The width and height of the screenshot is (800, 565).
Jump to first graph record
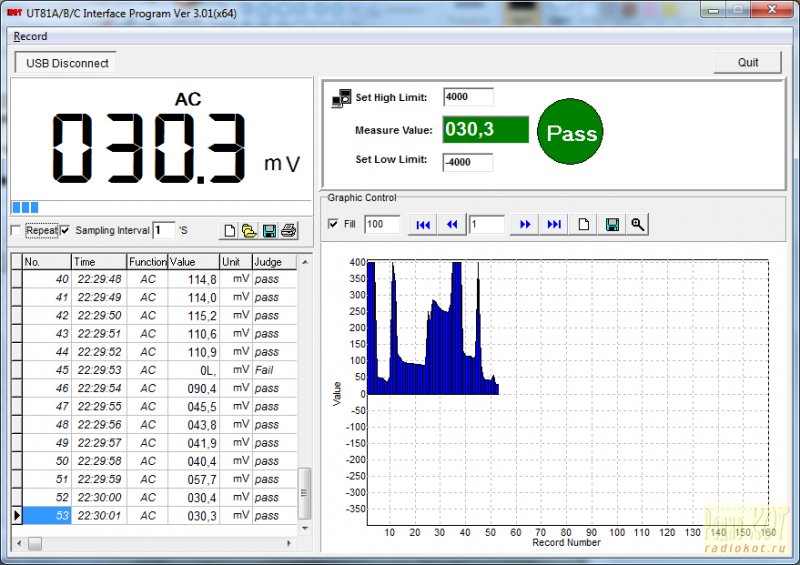423,225
